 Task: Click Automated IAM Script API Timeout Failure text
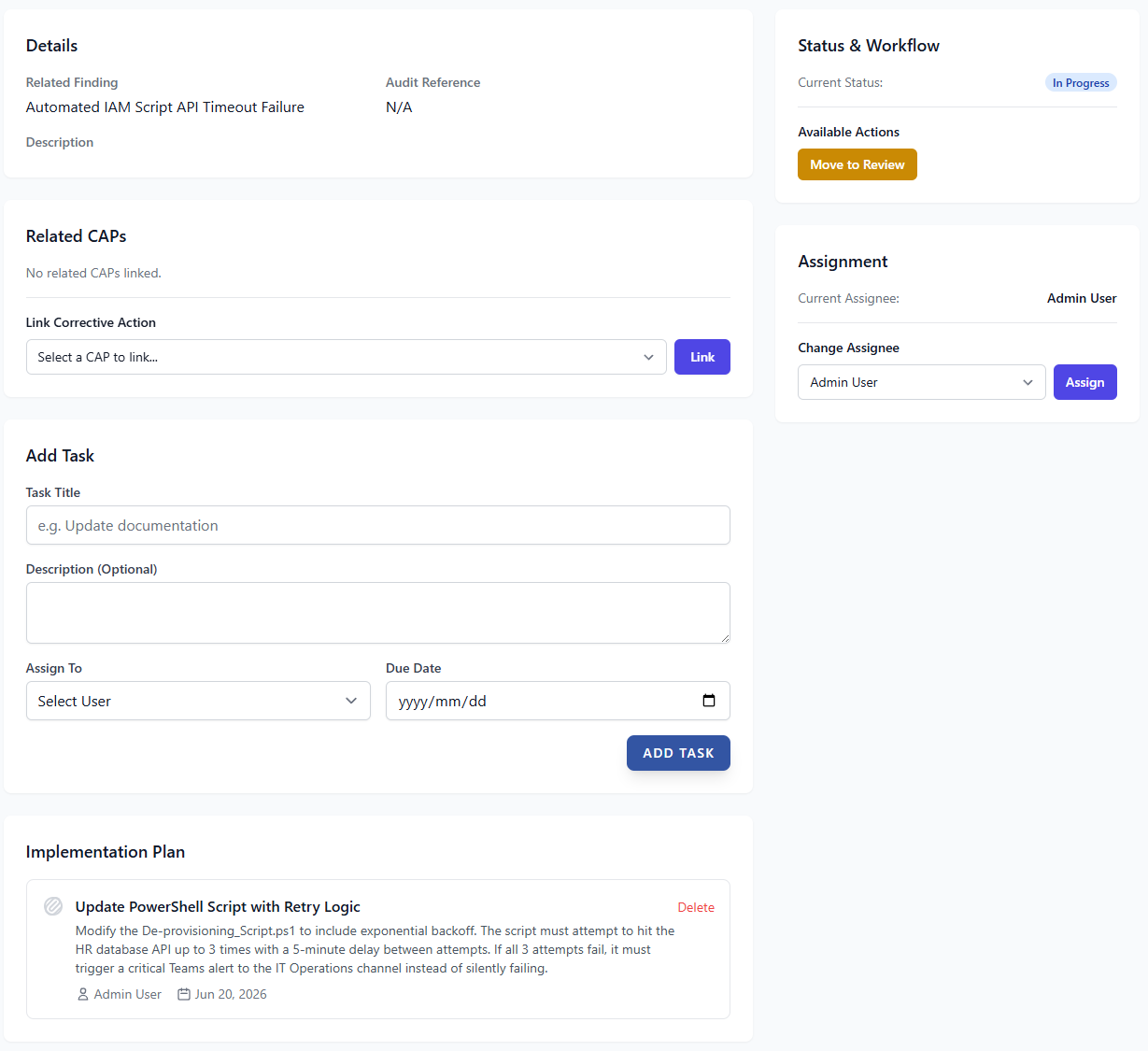165,107
